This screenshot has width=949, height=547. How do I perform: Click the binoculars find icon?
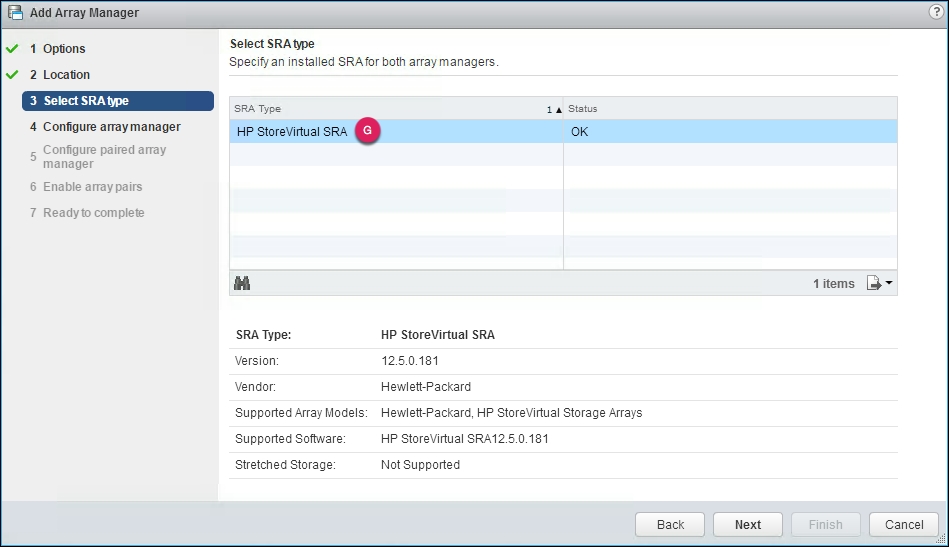(242, 283)
